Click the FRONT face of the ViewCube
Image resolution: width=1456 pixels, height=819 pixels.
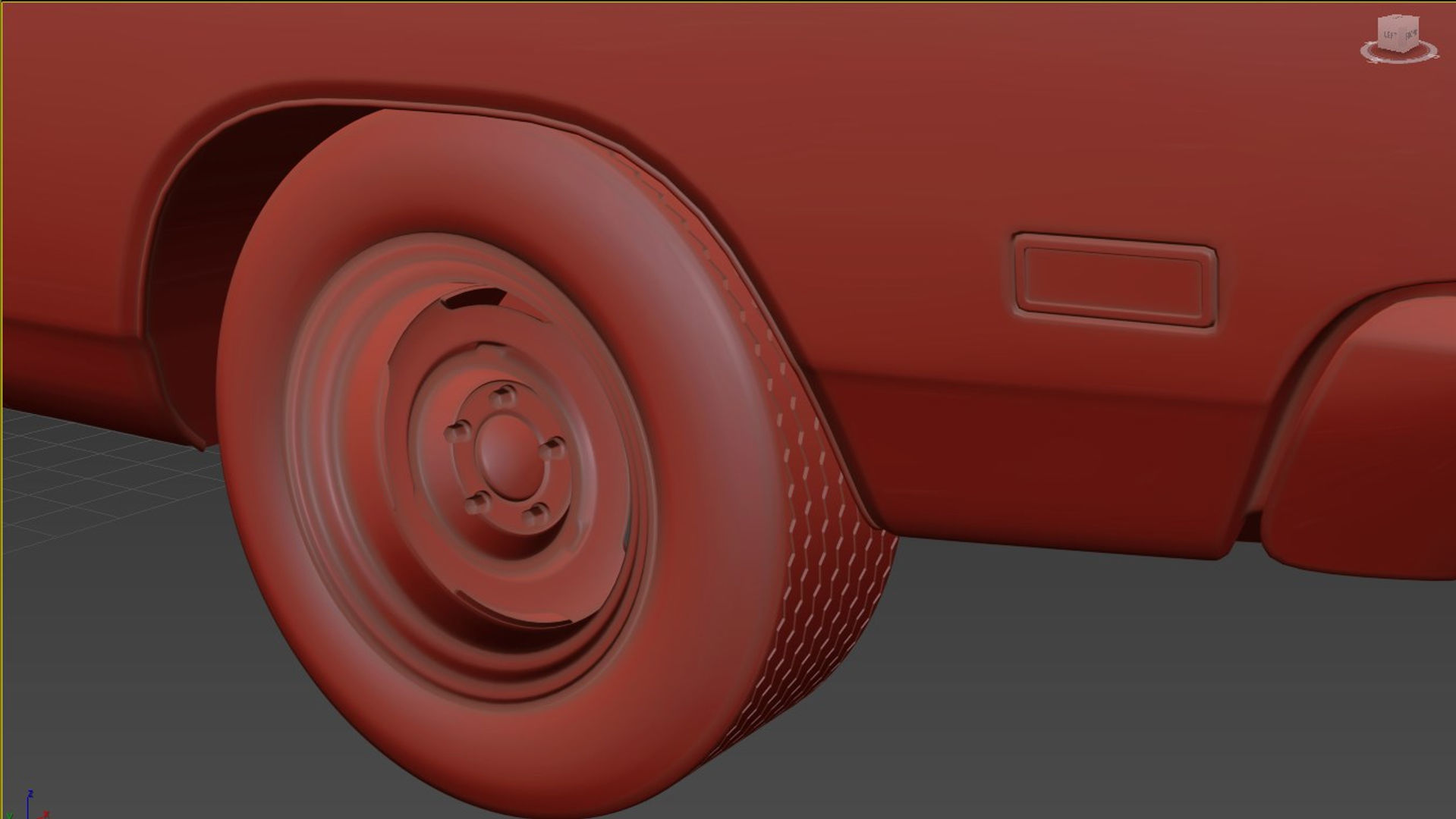pos(1410,36)
